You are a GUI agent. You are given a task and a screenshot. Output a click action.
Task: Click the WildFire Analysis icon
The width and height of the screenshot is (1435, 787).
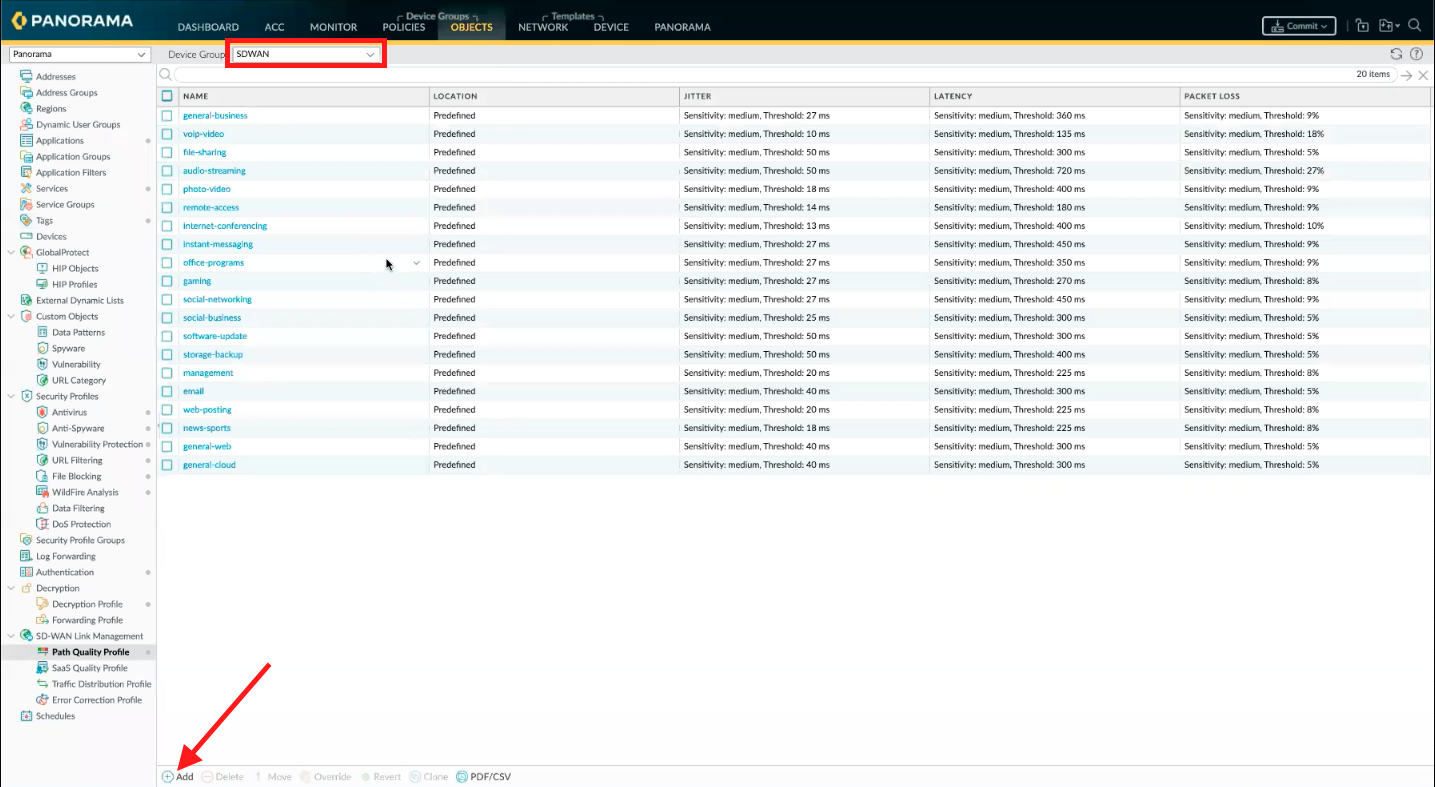click(x=43, y=492)
